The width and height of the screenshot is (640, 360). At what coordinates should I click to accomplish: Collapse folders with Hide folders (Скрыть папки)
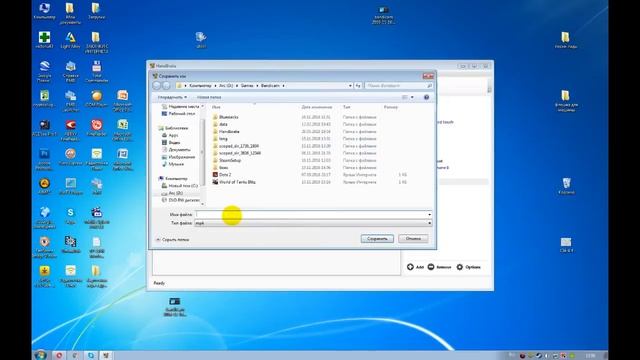172,240
